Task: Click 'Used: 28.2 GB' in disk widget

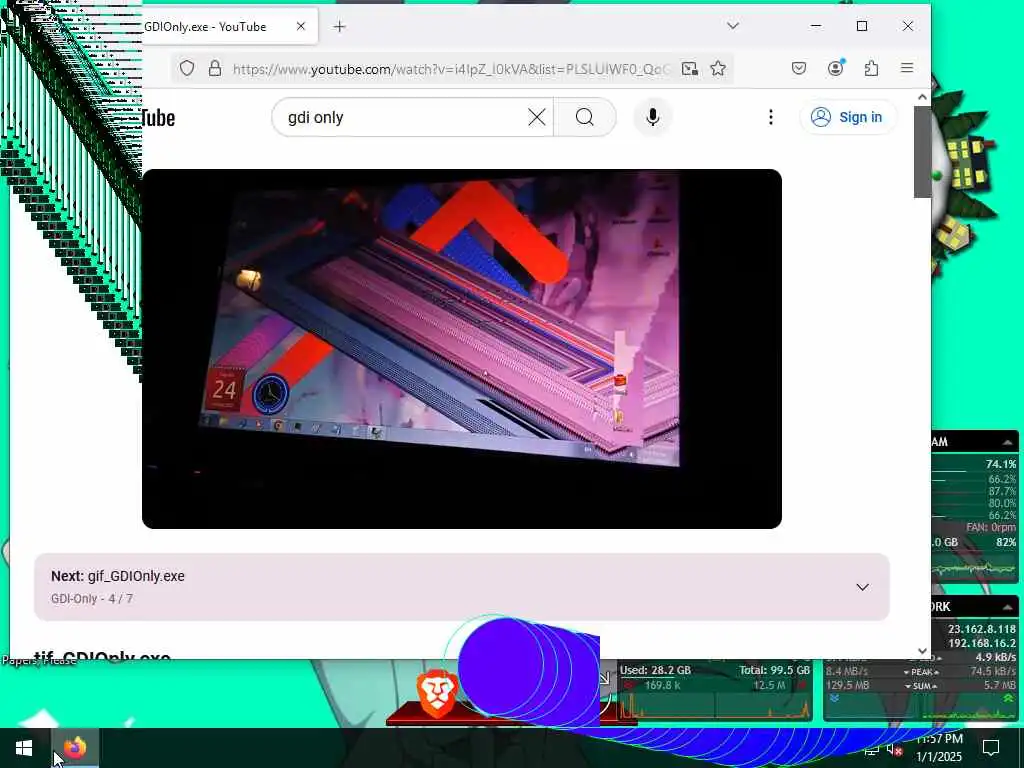Action: pos(655,670)
